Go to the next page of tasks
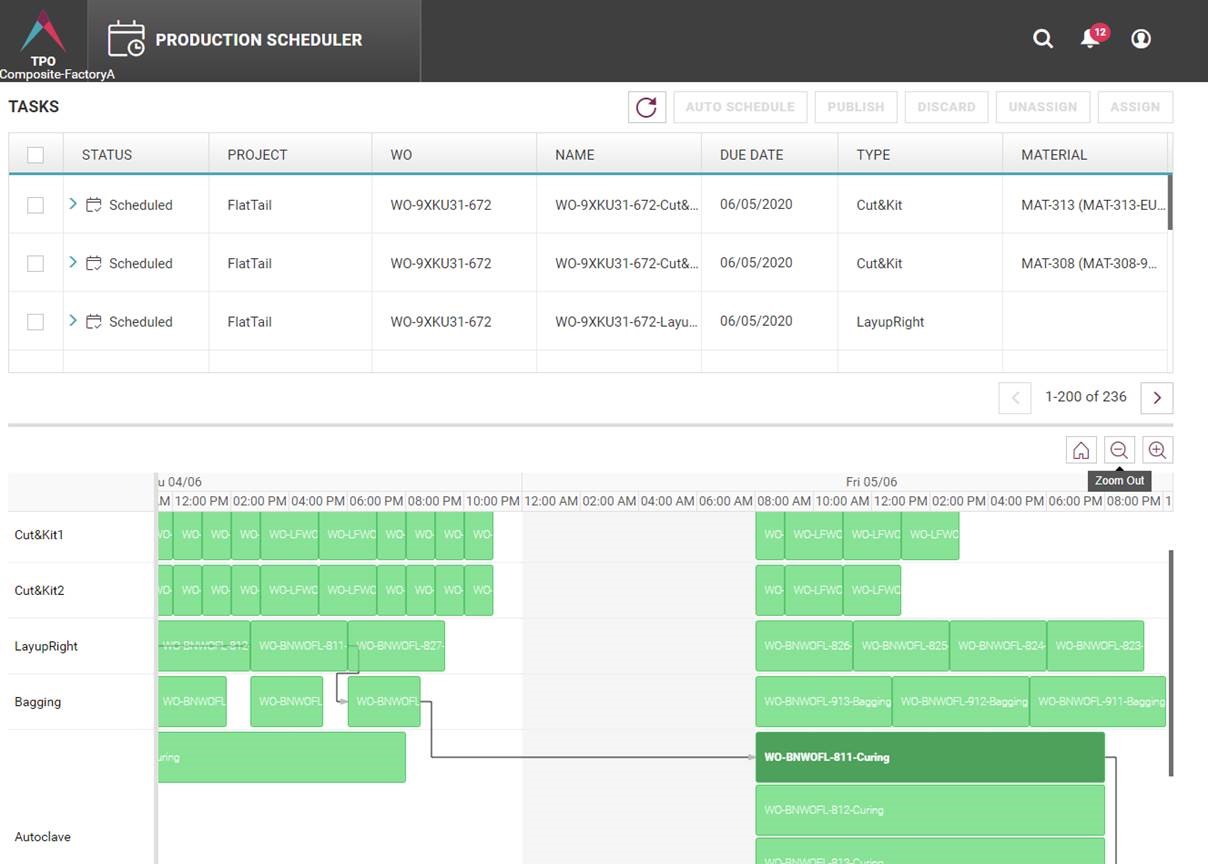The width and height of the screenshot is (1208, 864). click(1157, 398)
